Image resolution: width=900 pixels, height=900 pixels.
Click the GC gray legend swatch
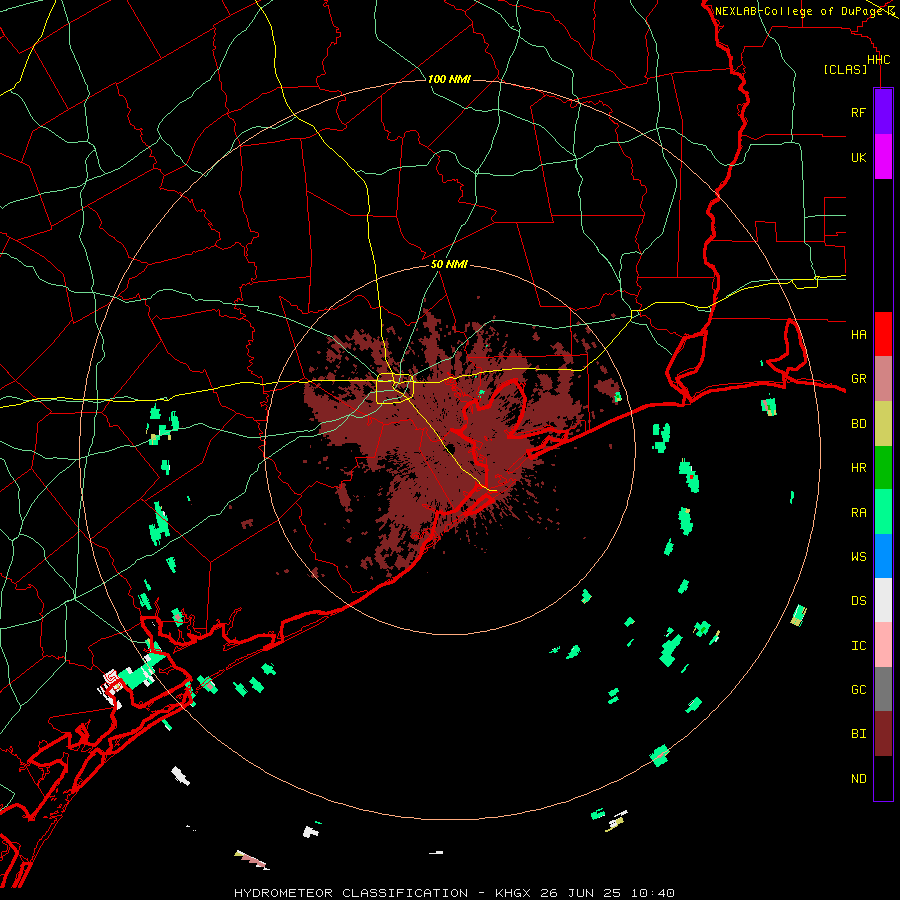point(883,689)
